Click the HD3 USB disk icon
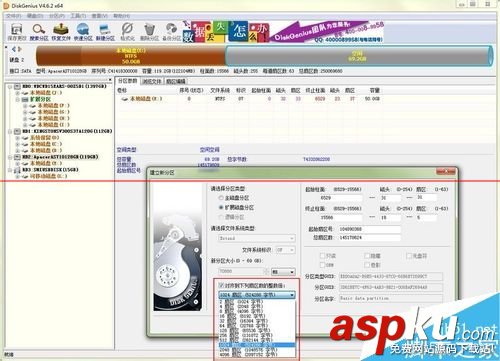Viewport: 500px width, 361px height. (x=17, y=170)
